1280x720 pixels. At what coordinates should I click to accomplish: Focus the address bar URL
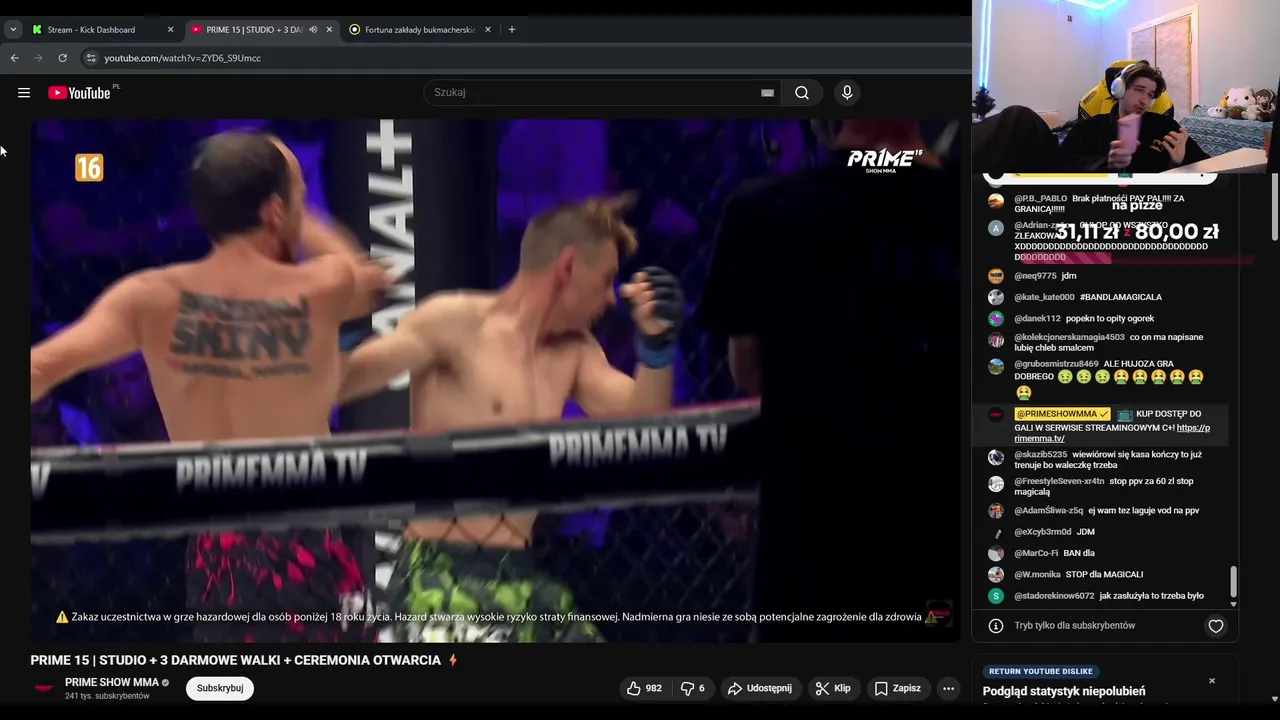pyautogui.click(x=182, y=58)
